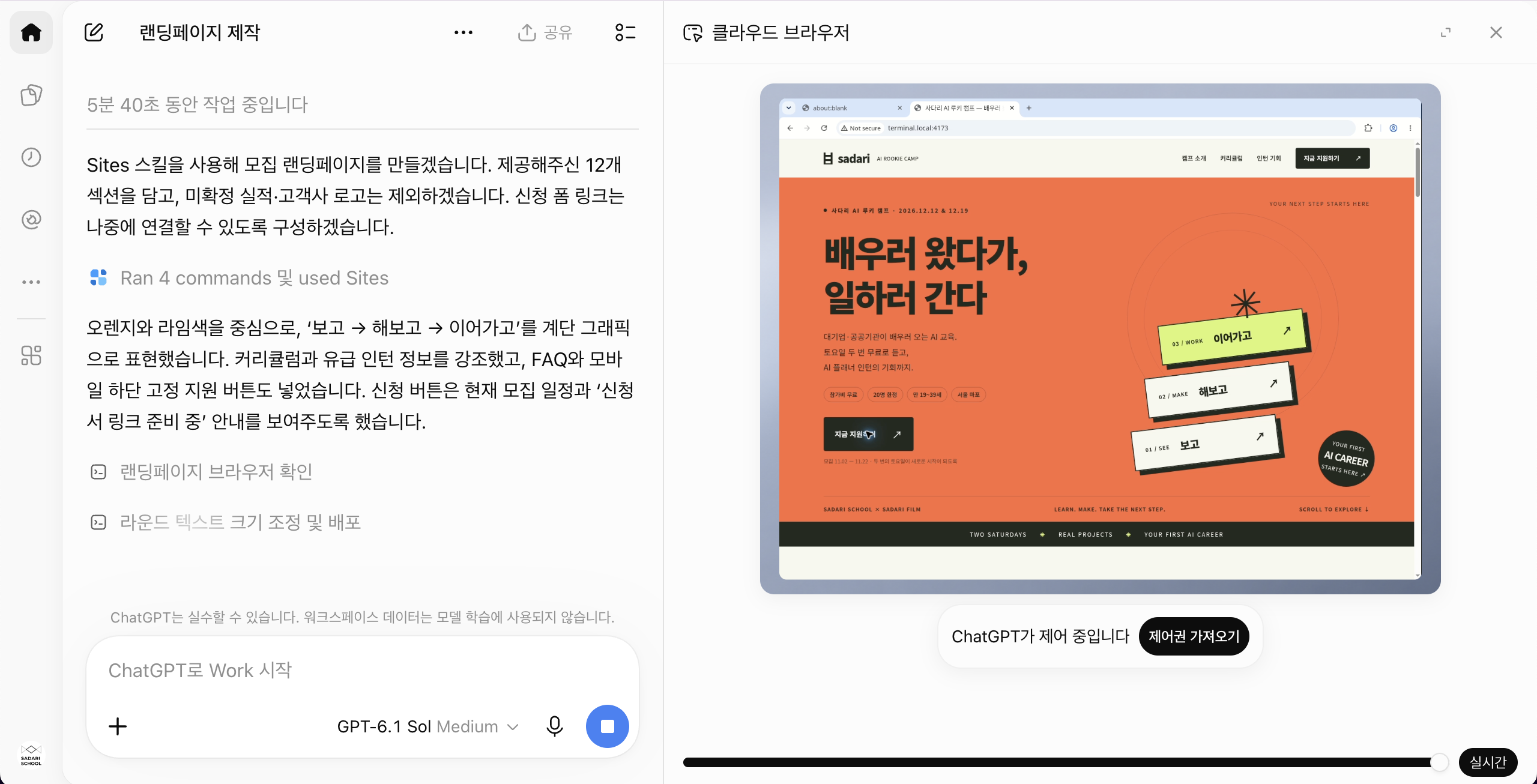1537x784 pixels.
Task: Click 인턴 기회 nav link on page
Action: tap(1269, 158)
